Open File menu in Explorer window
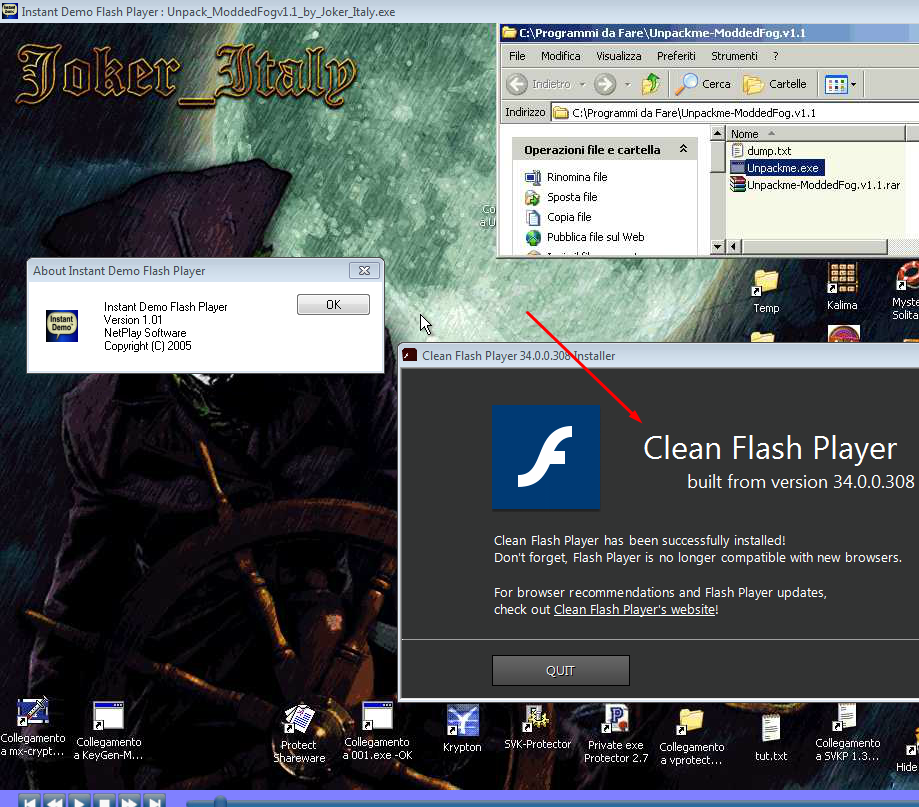This screenshot has height=807, width=919. (x=517, y=56)
